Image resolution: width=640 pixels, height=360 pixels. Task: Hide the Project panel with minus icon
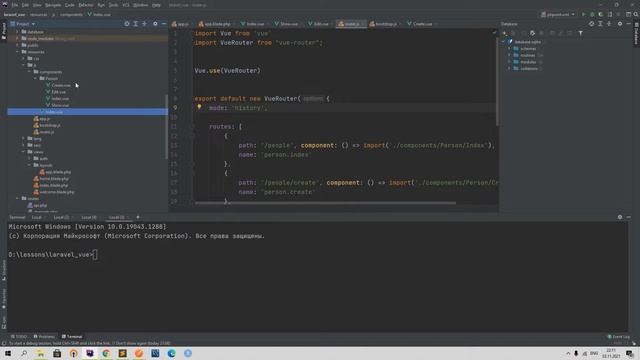pos(164,24)
